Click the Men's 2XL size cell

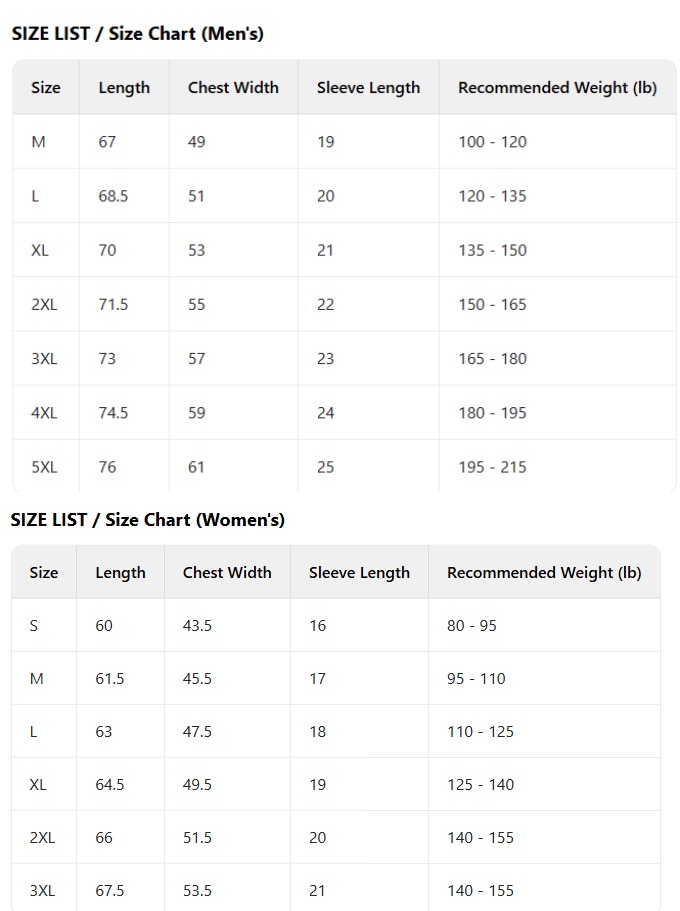pyautogui.click(x=44, y=305)
